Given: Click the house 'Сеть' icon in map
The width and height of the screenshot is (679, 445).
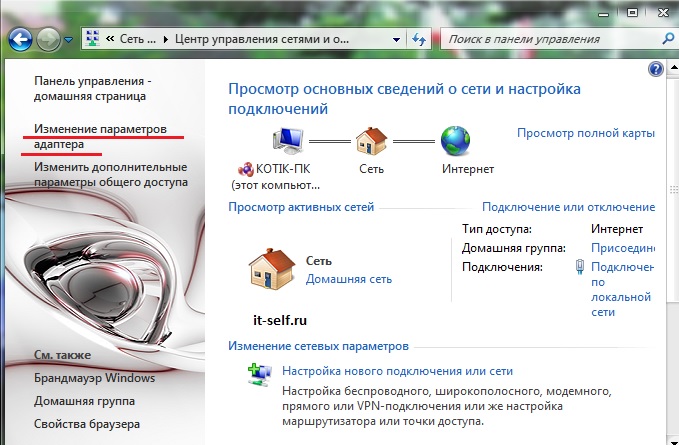Looking at the screenshot, I should click(x=372, y=141).
